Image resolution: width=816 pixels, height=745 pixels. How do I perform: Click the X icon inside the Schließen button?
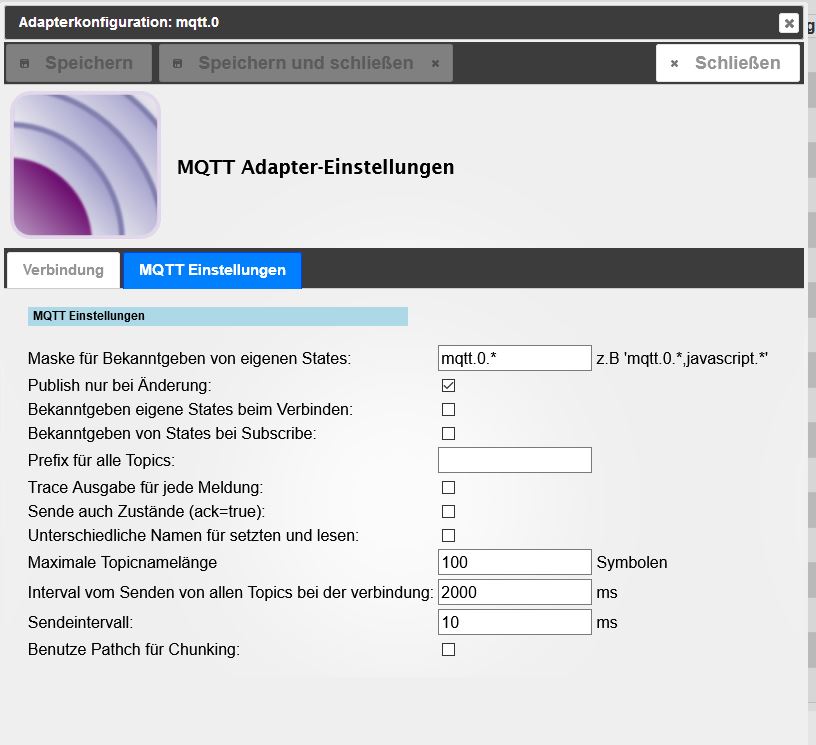[674, 63]
